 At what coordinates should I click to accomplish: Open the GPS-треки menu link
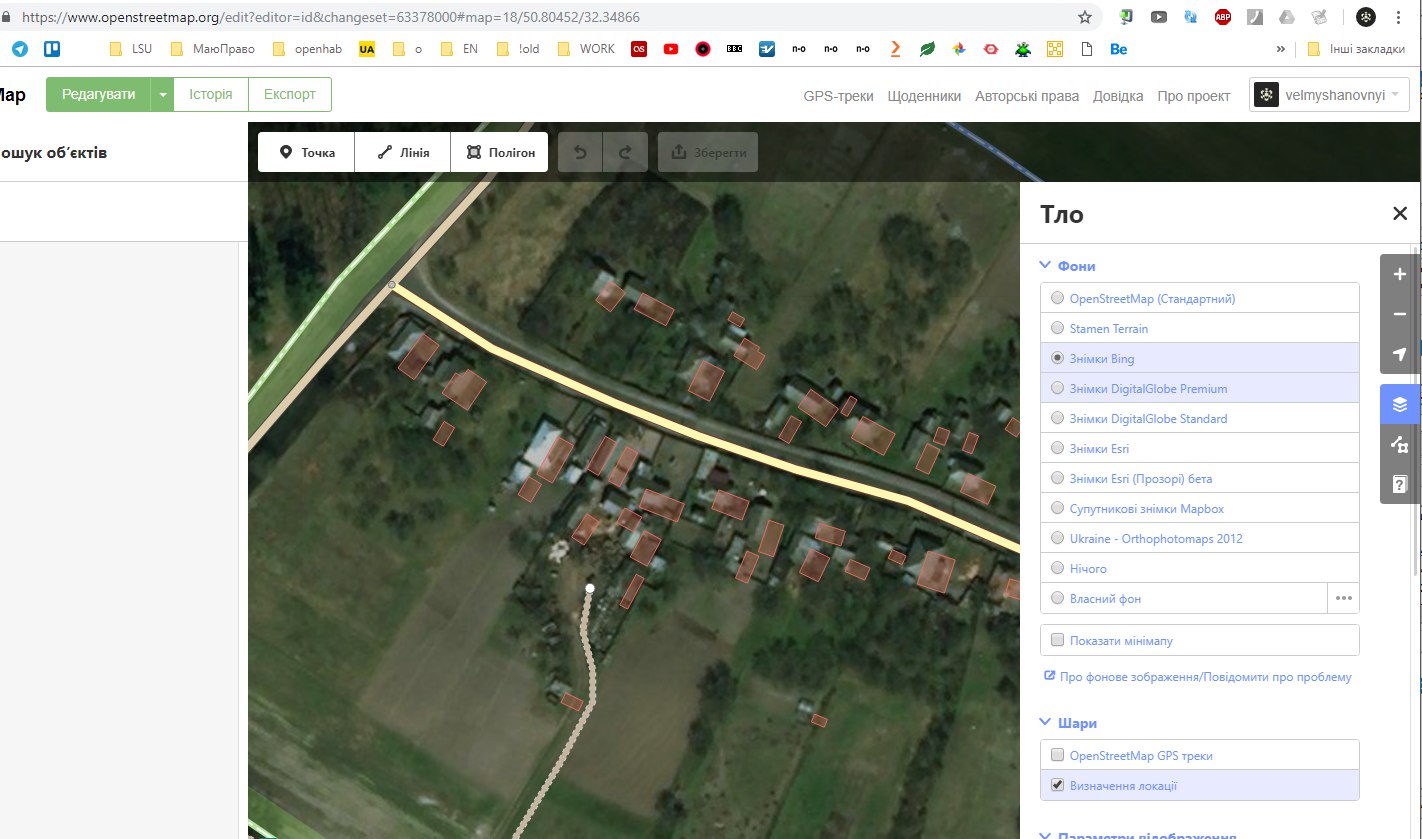point(838,96)
